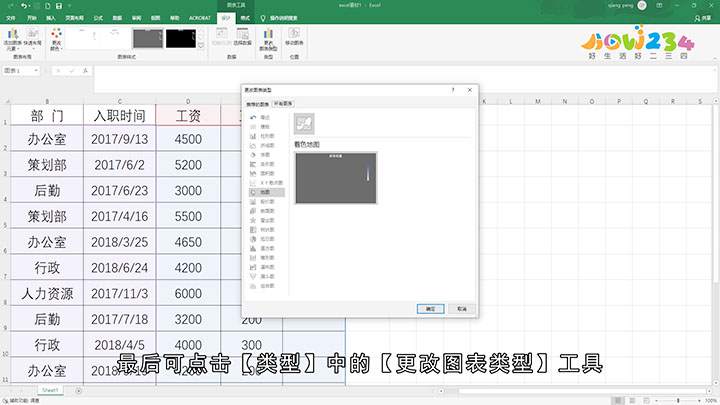Click formula bar insert function fx

[x=85, y=71]
